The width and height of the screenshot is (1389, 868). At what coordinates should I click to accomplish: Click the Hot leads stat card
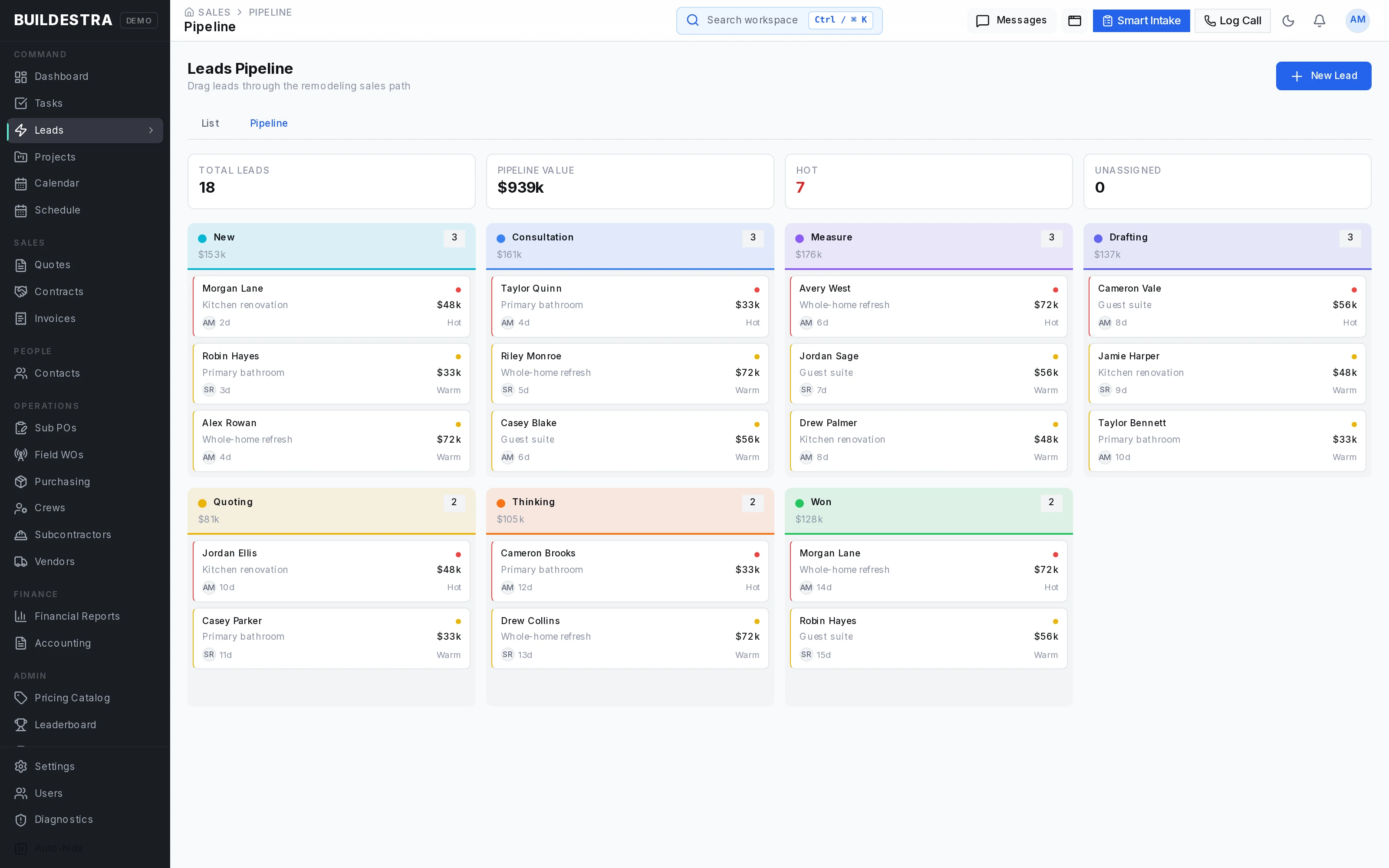[x=928, y=181]
